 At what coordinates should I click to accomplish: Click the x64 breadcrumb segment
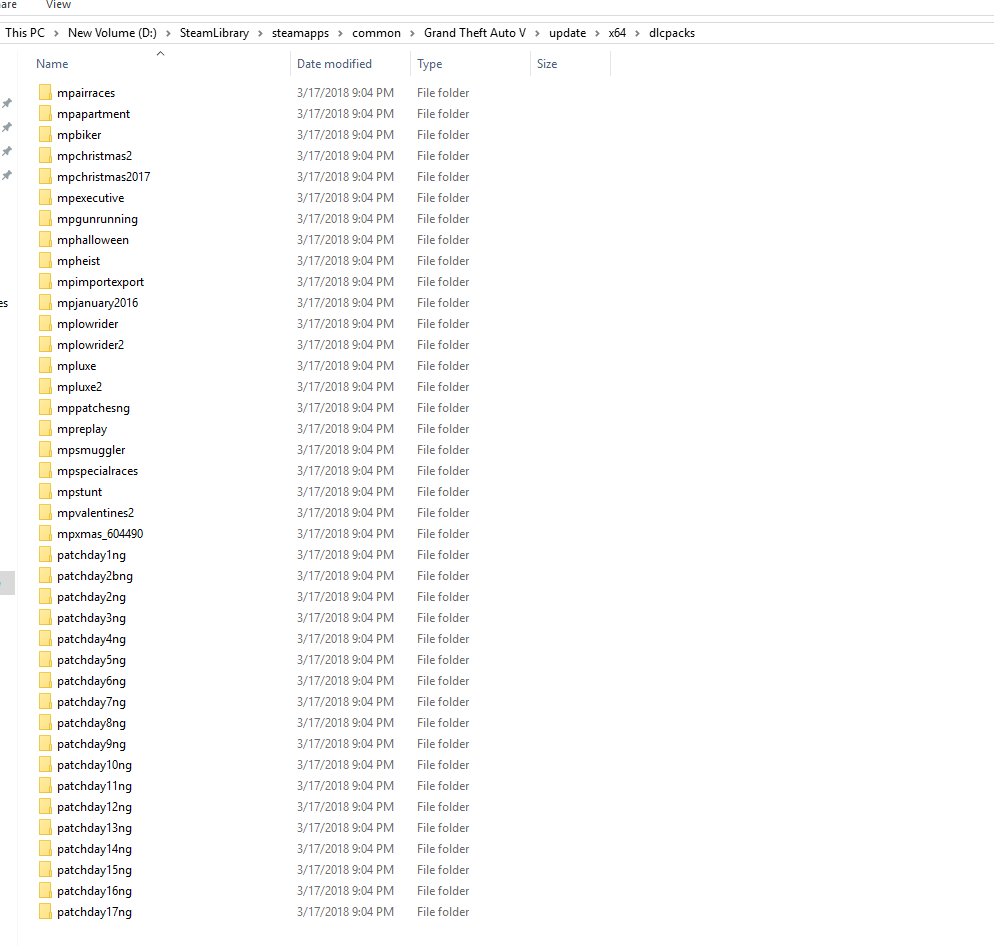(617, 33)
